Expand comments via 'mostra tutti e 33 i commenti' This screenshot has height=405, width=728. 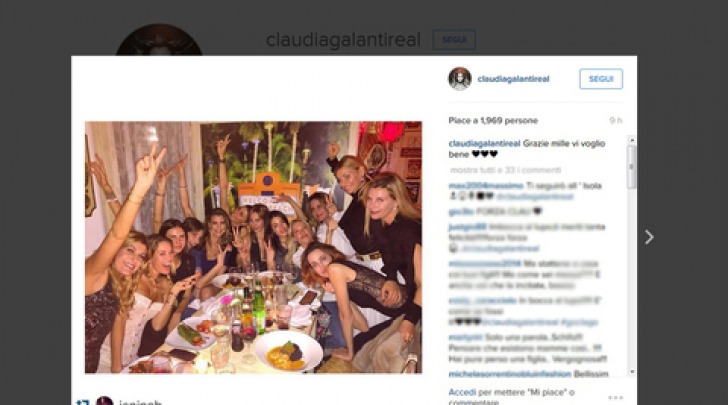coord(505,170)
